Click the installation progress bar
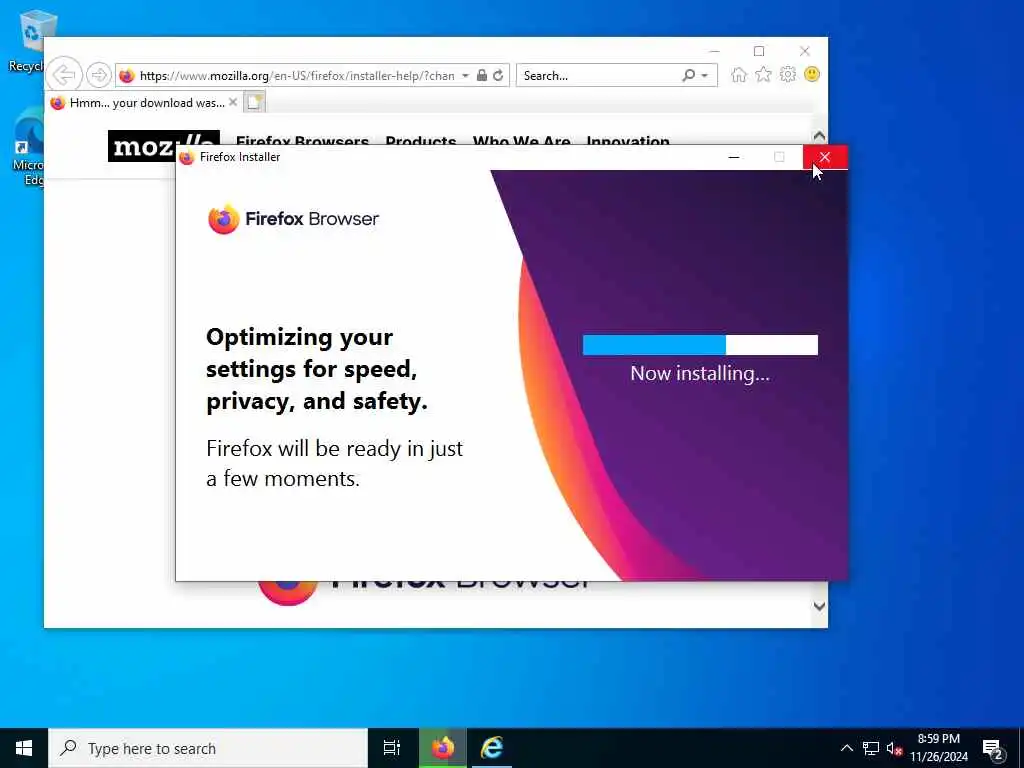 click(x=700, y=345)
